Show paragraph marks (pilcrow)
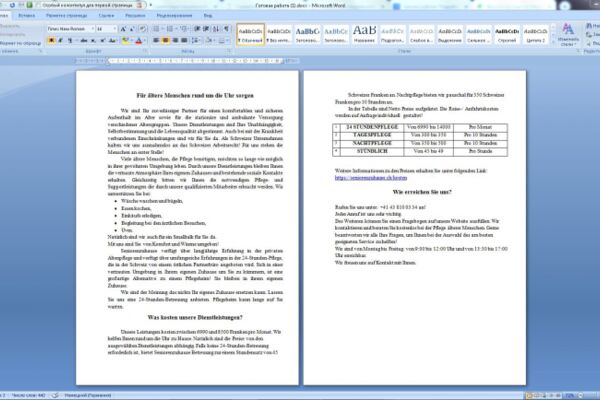The height and width of the screenshot is (400, 600). tap(227, 29)
